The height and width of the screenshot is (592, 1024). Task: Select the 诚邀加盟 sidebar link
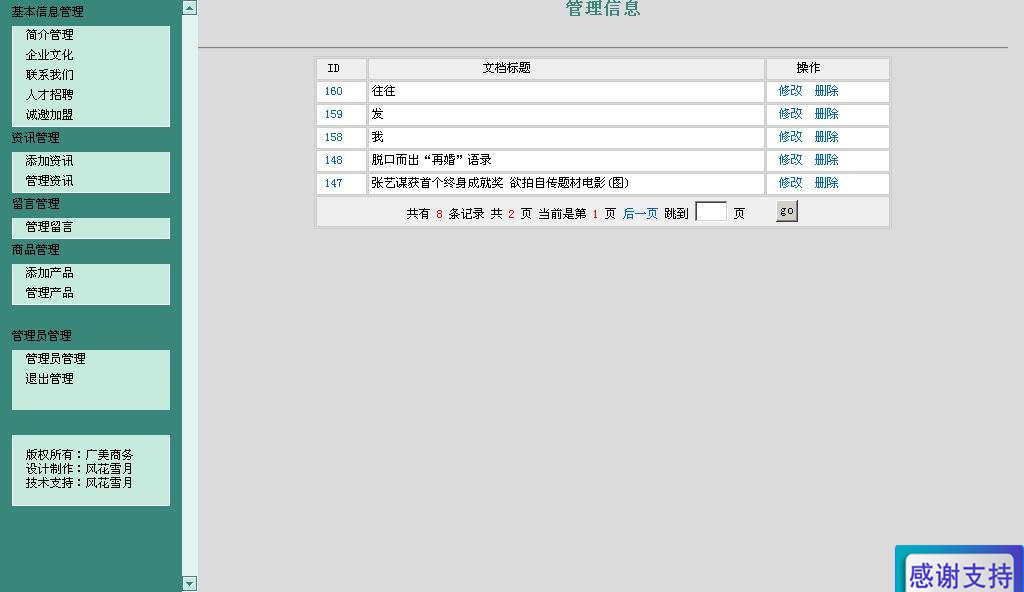[x=50, y=115]
